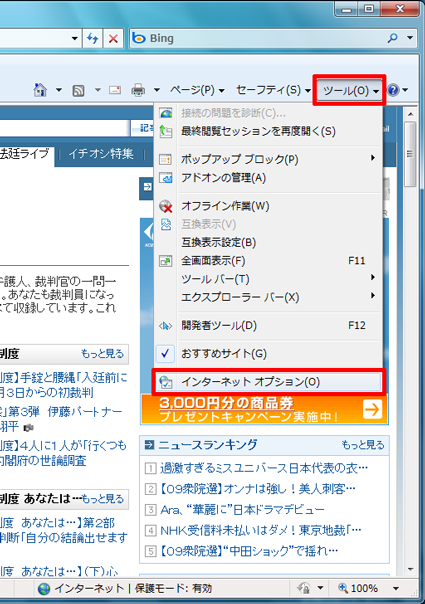The height and width of the screenshot is (604, 425).
Task: Click the ニュースランキング arrow icon
Action: pos(149,445)
